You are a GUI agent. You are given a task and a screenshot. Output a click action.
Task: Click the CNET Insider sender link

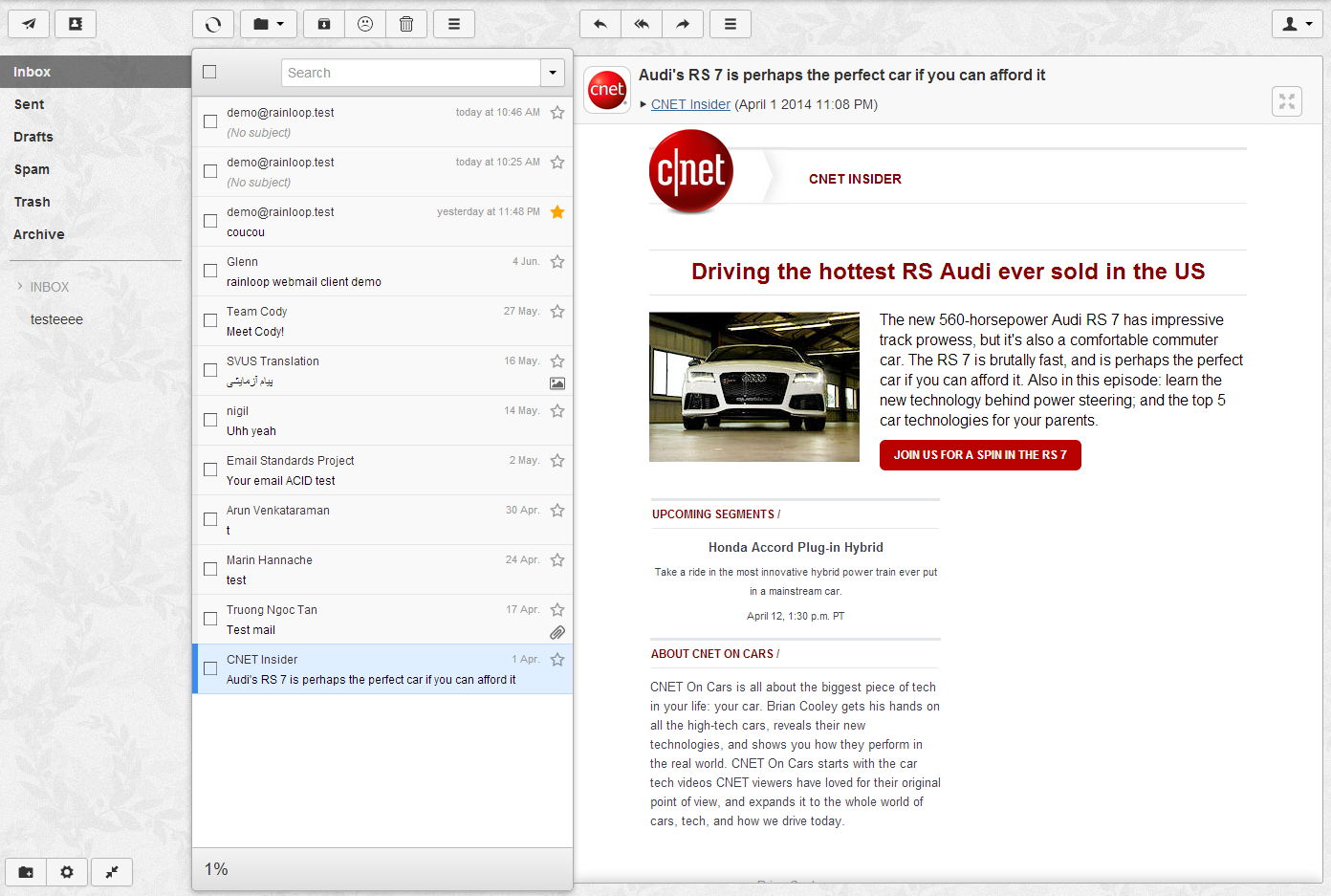coord(690,104)
